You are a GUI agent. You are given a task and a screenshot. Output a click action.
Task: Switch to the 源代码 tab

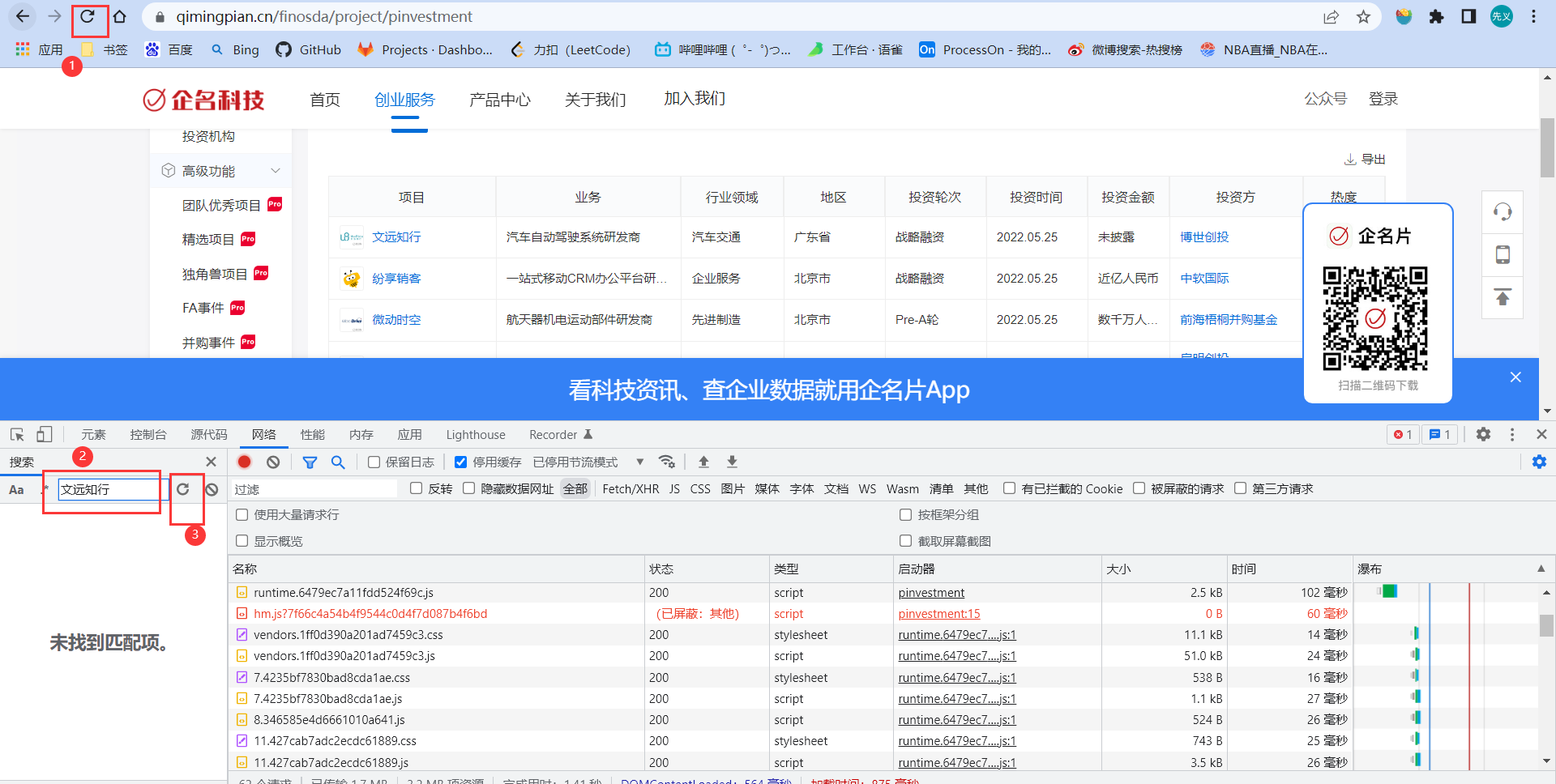[x=209, y=435]
